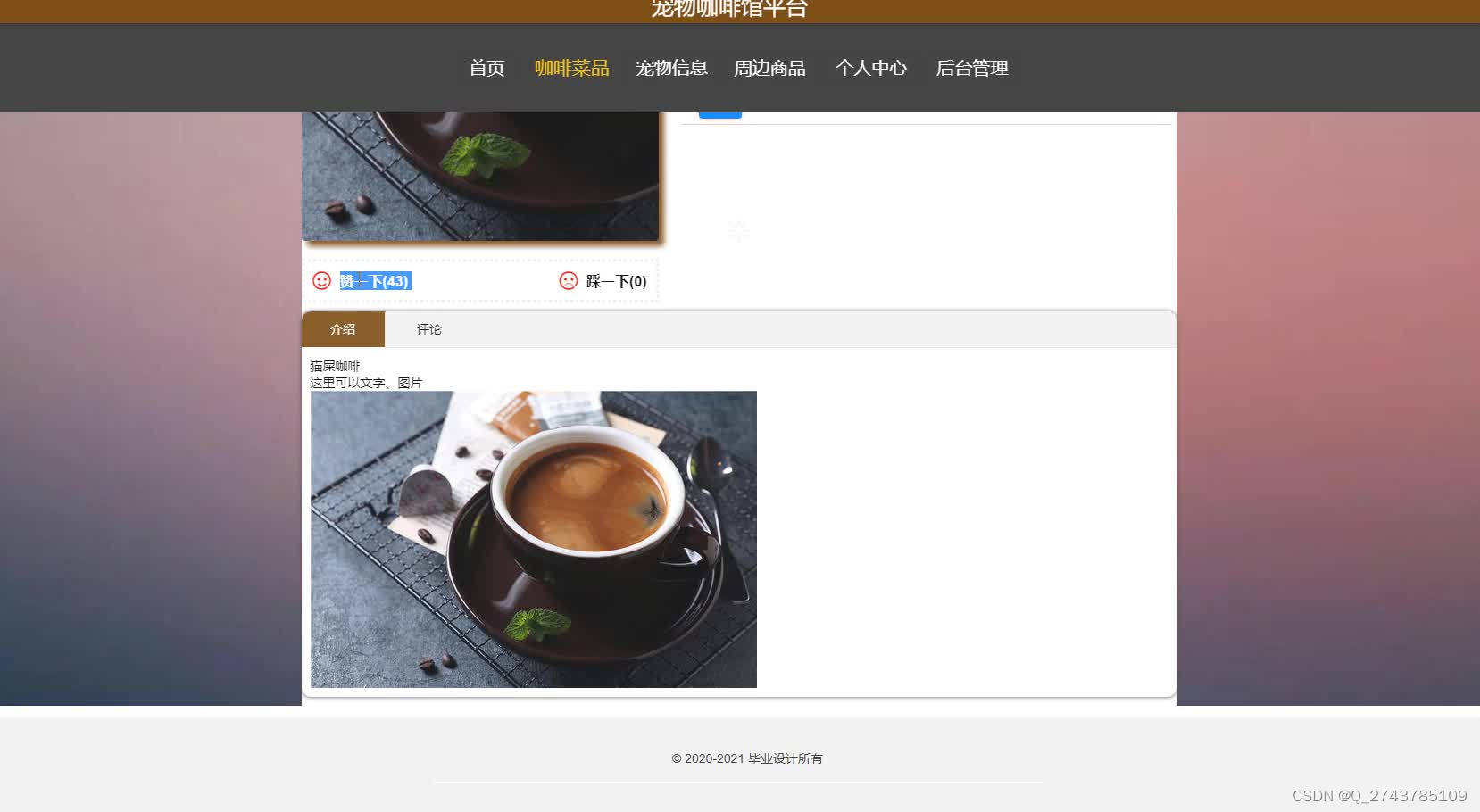
Task: Open the 咖啡菜品 navigation item
Action: (x=571, y=68)
